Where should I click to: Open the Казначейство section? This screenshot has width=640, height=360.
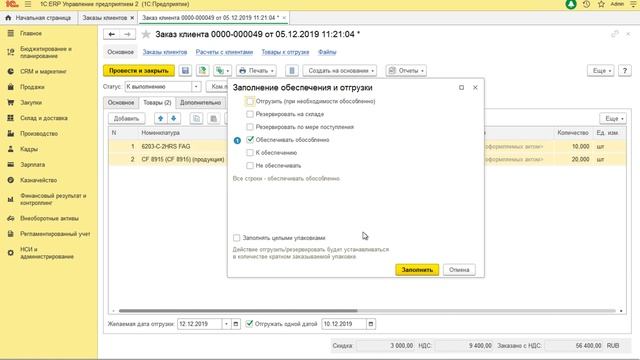coord(38,180)
